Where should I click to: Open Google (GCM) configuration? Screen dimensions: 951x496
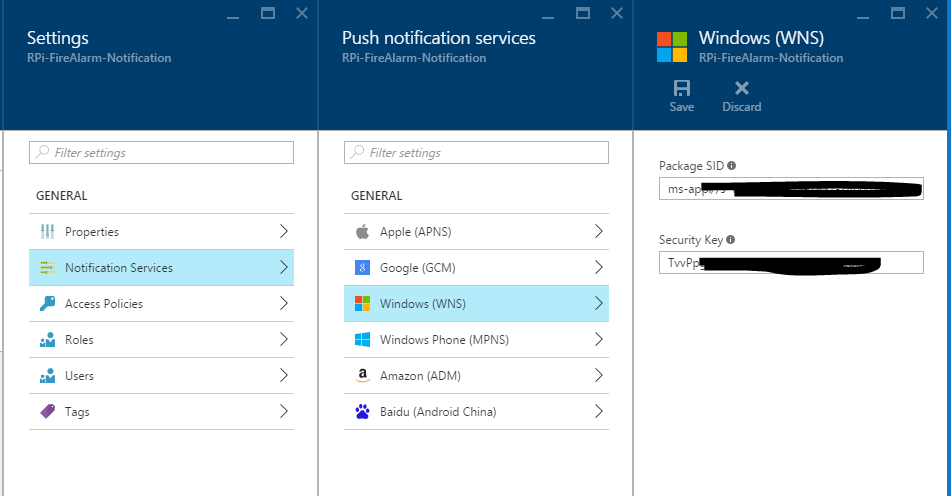476,267
